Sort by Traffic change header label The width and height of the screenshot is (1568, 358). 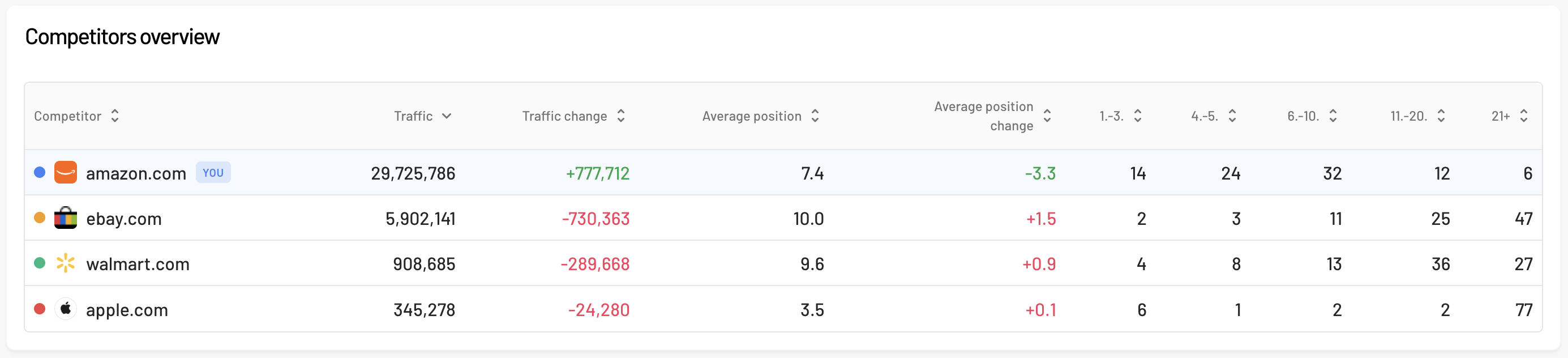pyautogui.click(x=565, y=116)
